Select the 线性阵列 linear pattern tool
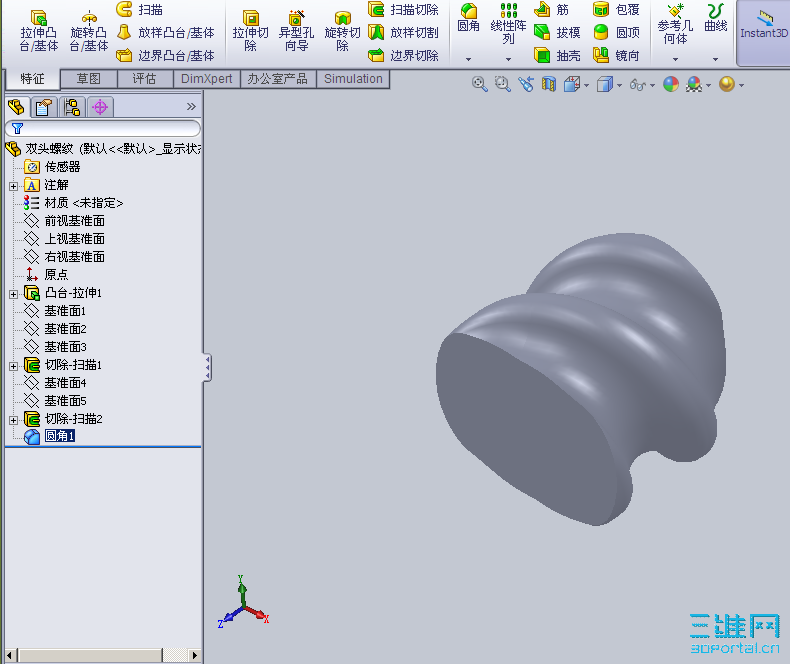Image resolution: width=790 pixels, height=664 pixels. click(x=508, y=23)
